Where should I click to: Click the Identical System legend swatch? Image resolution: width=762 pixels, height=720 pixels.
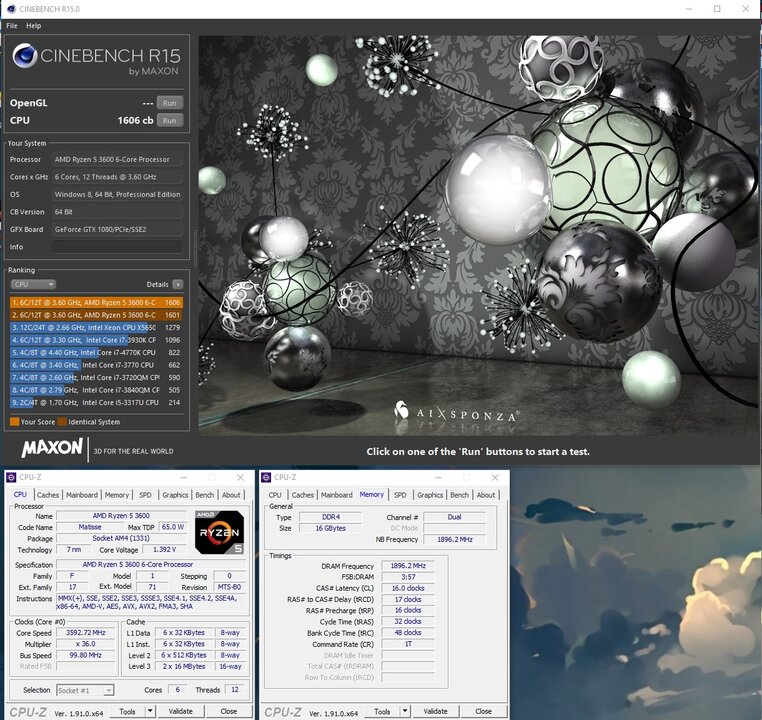click(62, 422)
